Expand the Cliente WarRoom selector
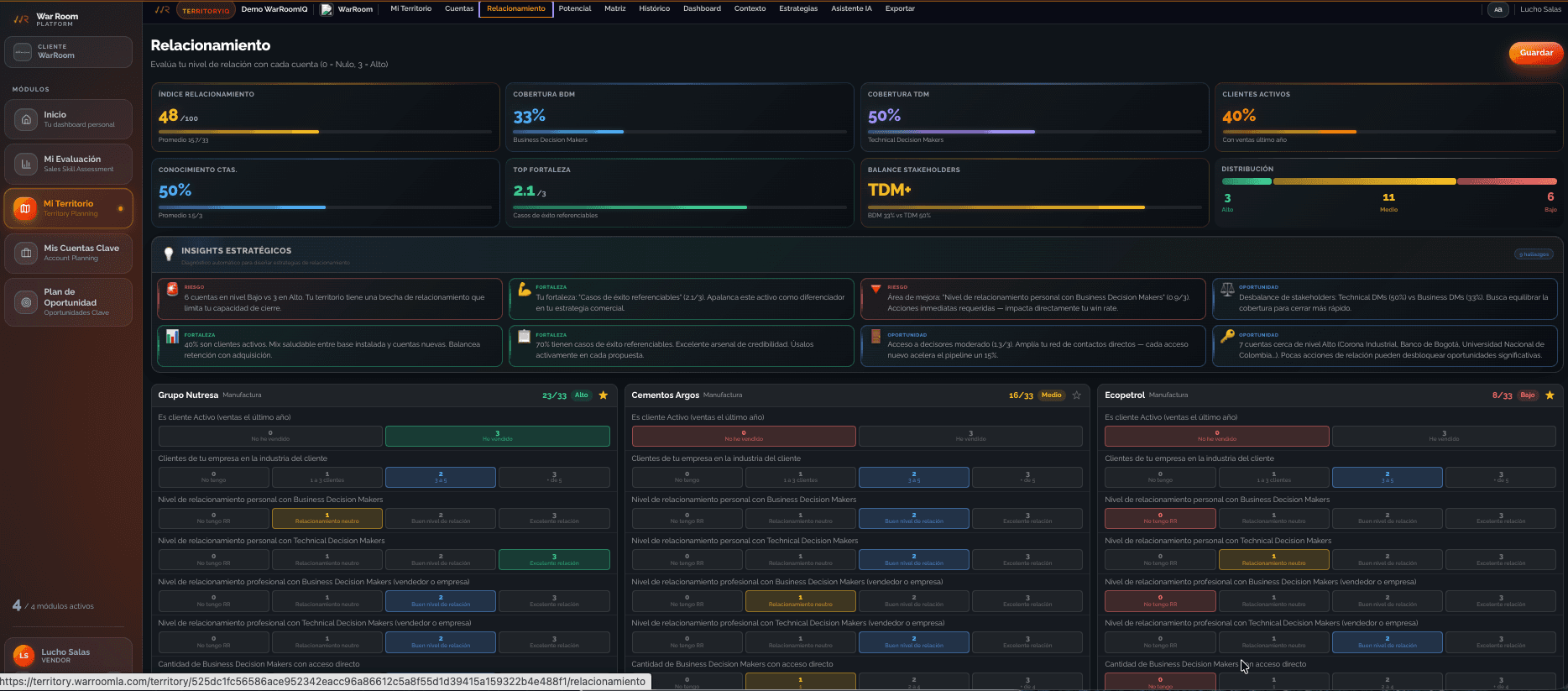The image size is (1568, 691). click(x=68, y=51)
